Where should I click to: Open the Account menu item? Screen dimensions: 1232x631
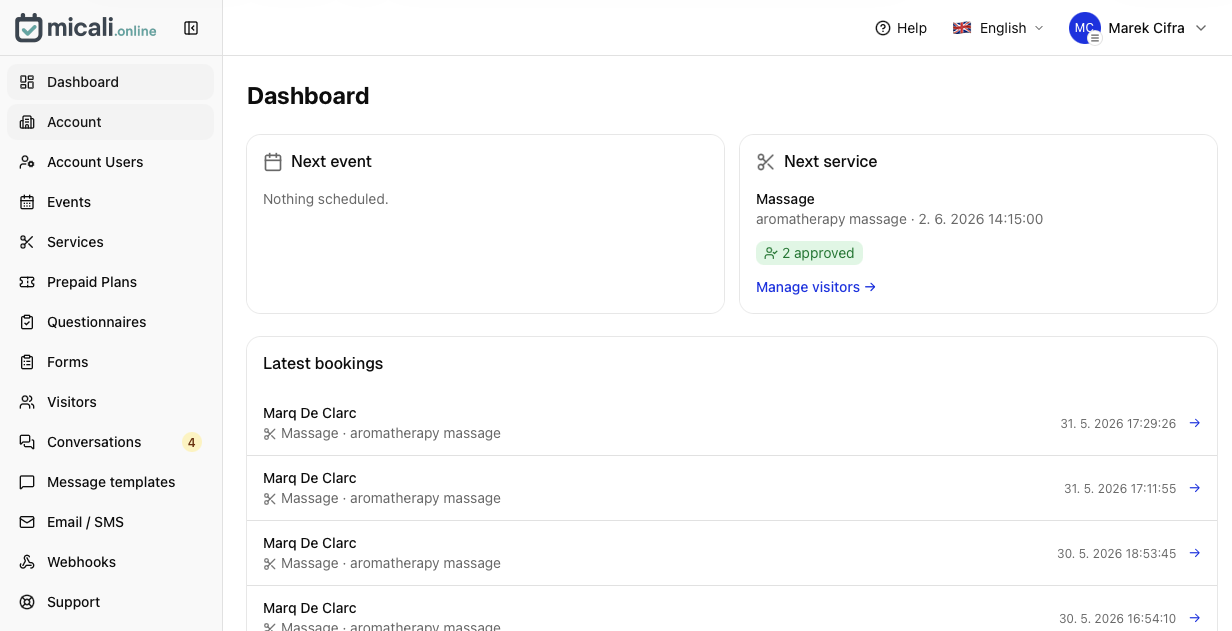(x=110, y=122)
